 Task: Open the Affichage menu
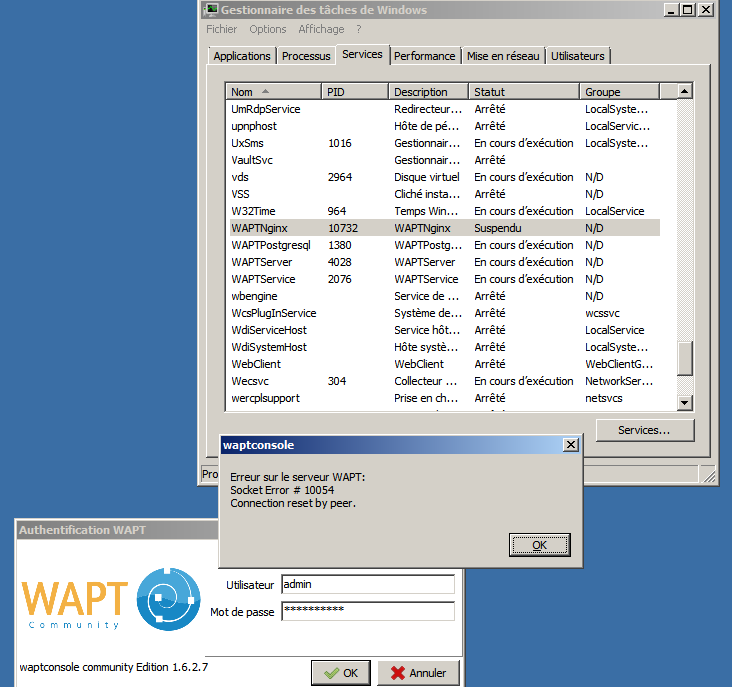pos(321,29)
